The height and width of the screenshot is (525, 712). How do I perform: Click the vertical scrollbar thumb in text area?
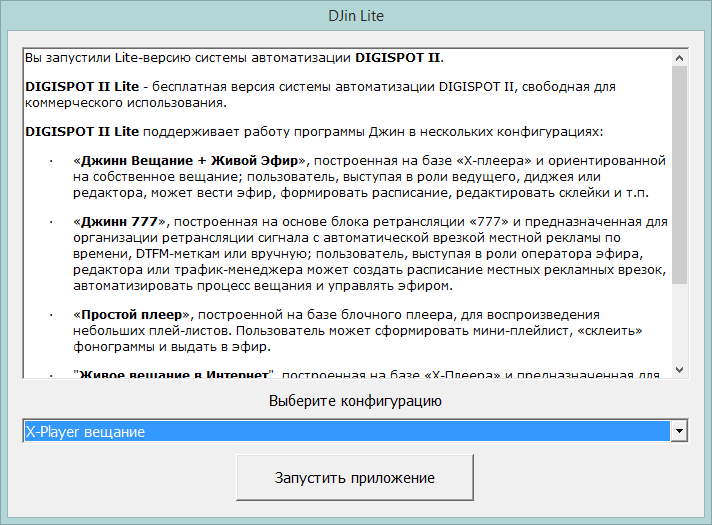pyautogui.click(x=679, y=175)
